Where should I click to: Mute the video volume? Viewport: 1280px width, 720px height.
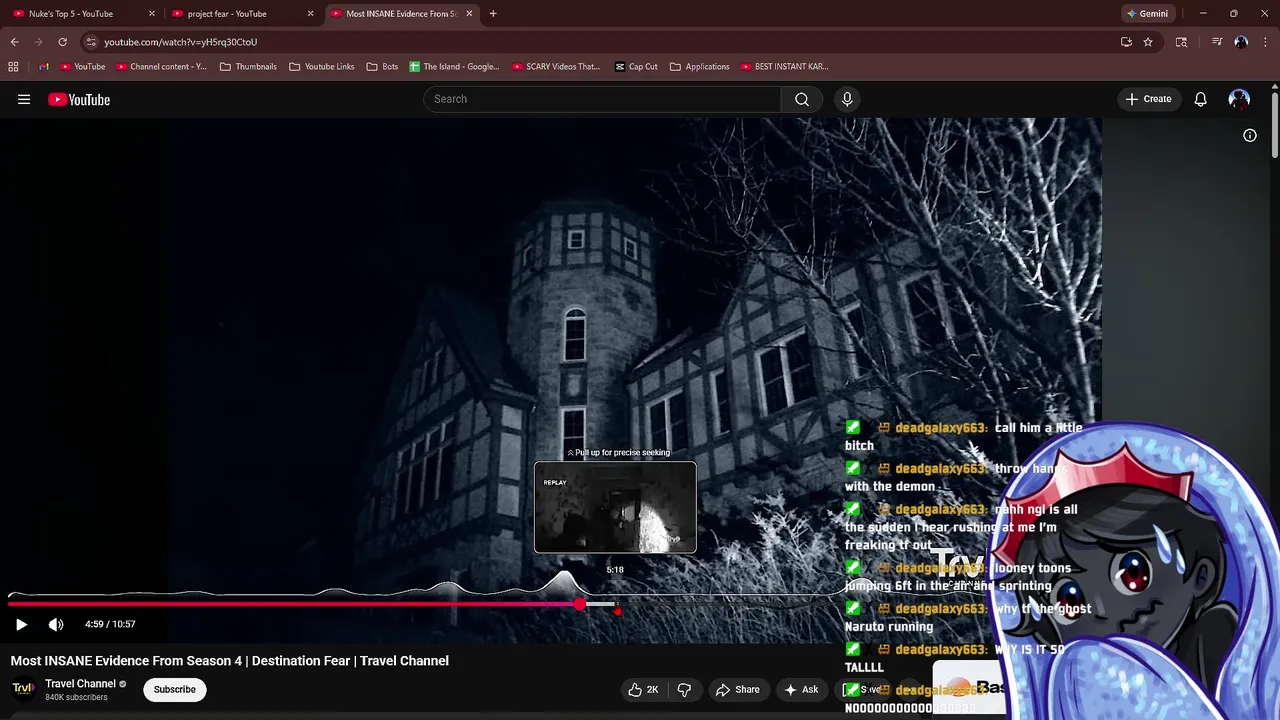[x=56, y=624]
